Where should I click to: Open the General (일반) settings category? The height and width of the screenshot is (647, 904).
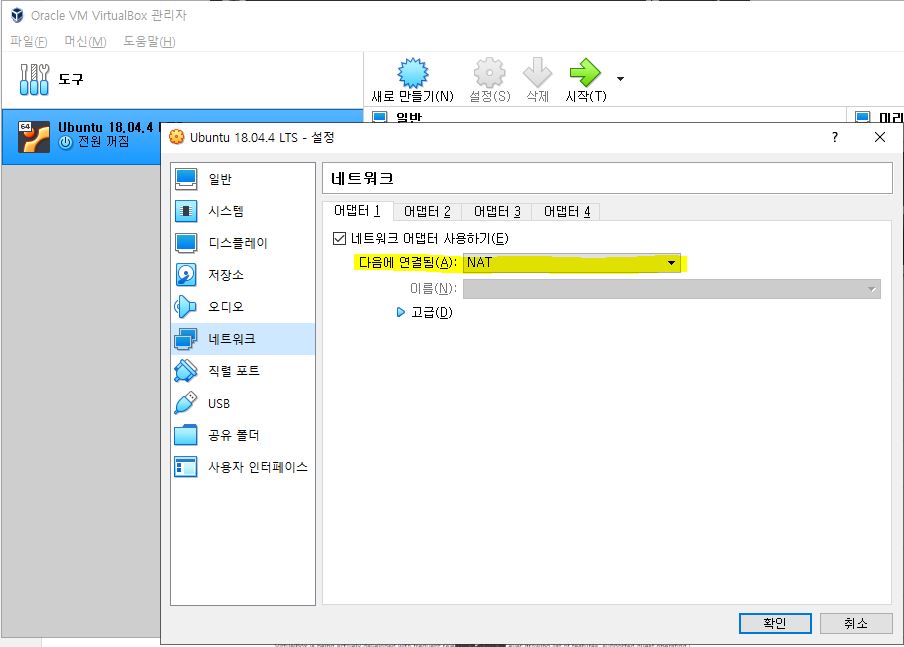tap(243, 179)
